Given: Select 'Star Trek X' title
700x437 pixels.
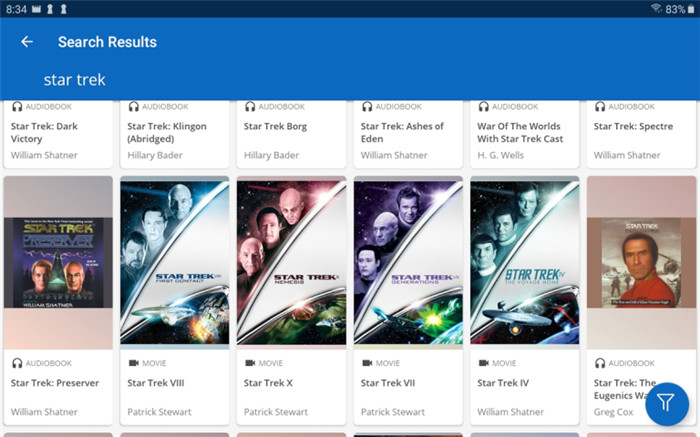Looking at the screenshot, I should (x=268, y=383).
